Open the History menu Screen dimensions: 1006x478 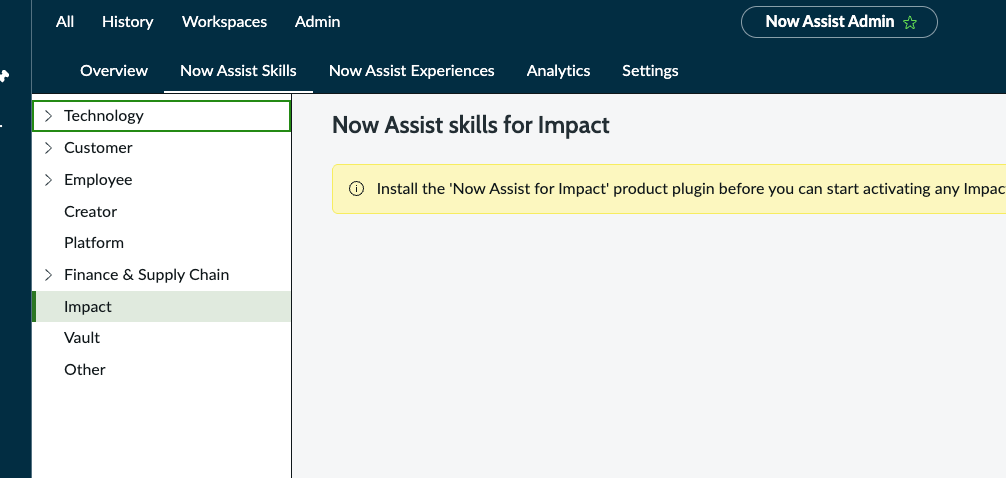pos(128,22)
